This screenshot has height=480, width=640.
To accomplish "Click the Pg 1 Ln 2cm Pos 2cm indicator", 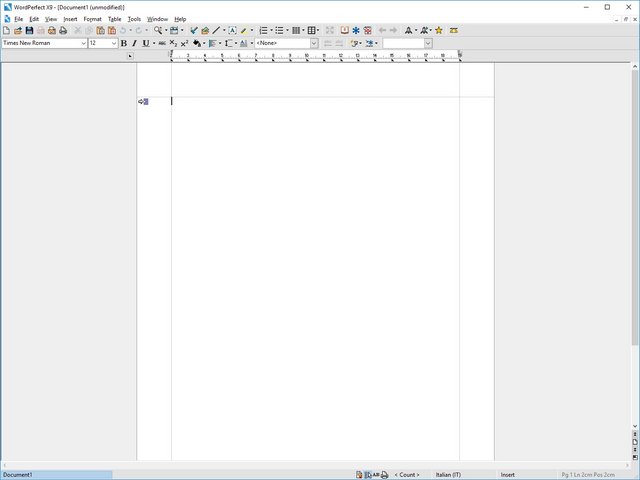I will pyautogui.click(x=588, y=475).
